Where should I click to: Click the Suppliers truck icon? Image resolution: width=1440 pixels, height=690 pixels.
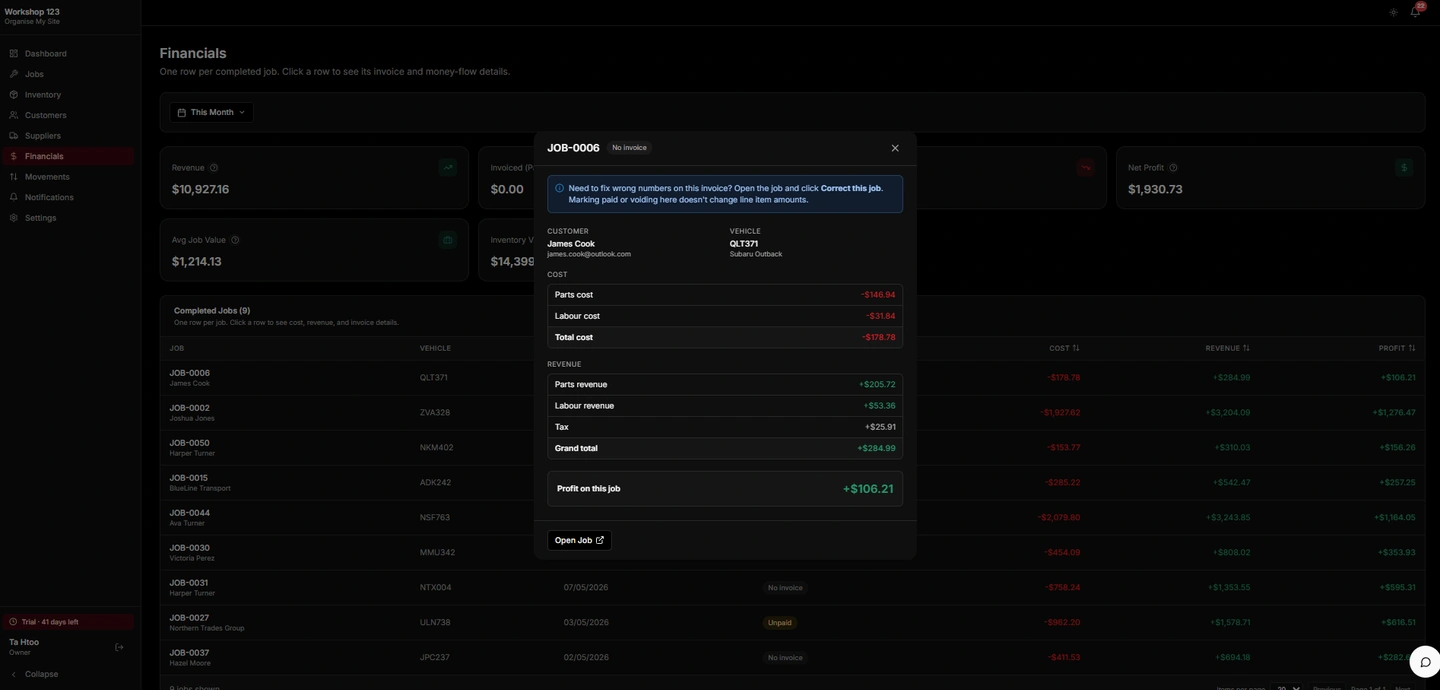click(14, 135)
